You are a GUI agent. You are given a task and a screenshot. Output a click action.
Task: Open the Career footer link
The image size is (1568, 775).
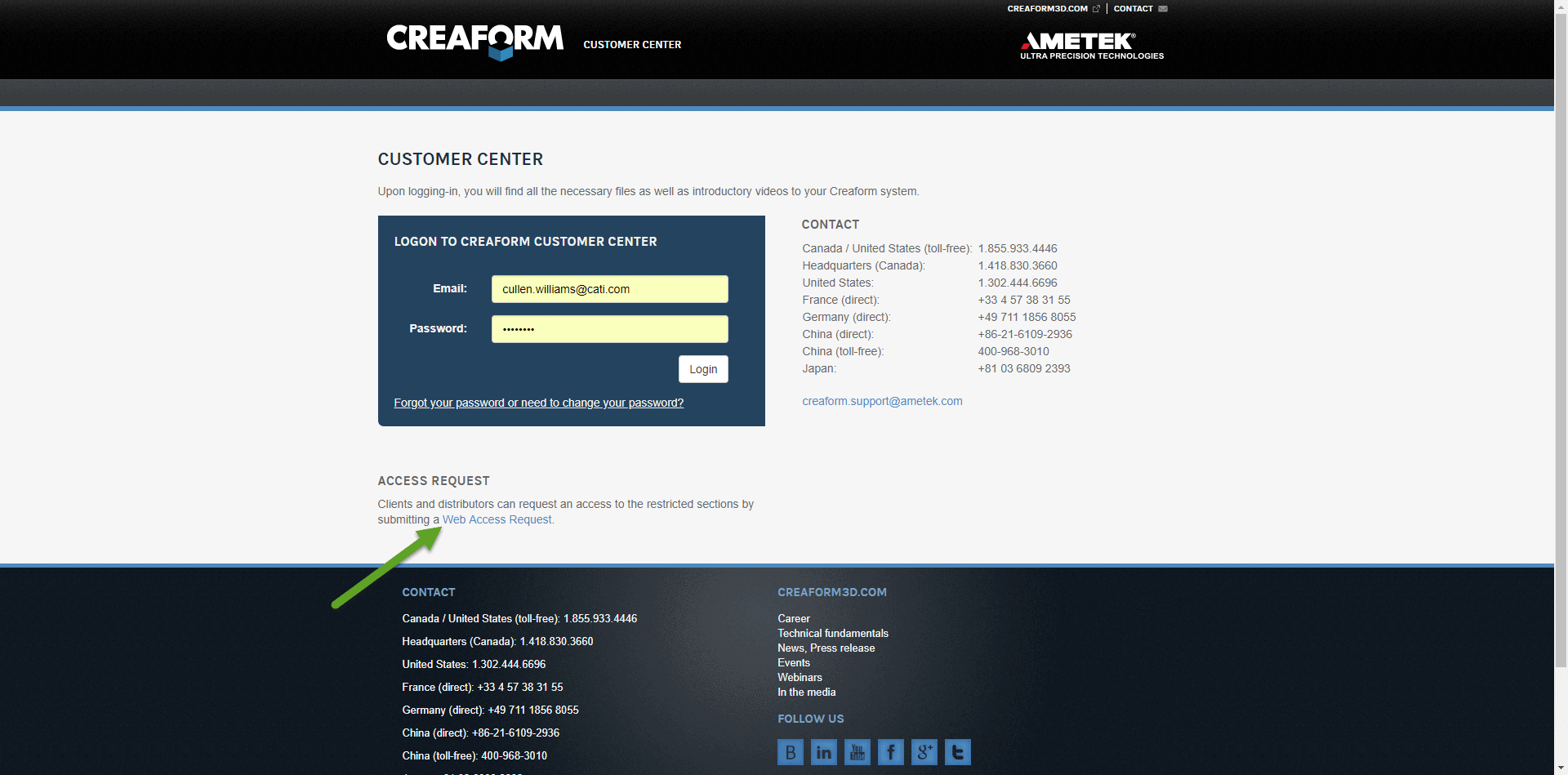(794, 619)
